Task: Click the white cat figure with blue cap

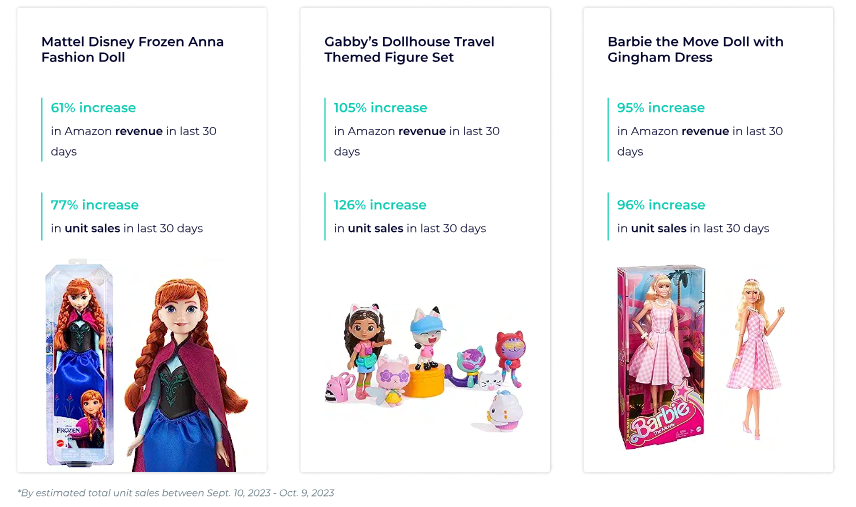Action: pos(427,338)
